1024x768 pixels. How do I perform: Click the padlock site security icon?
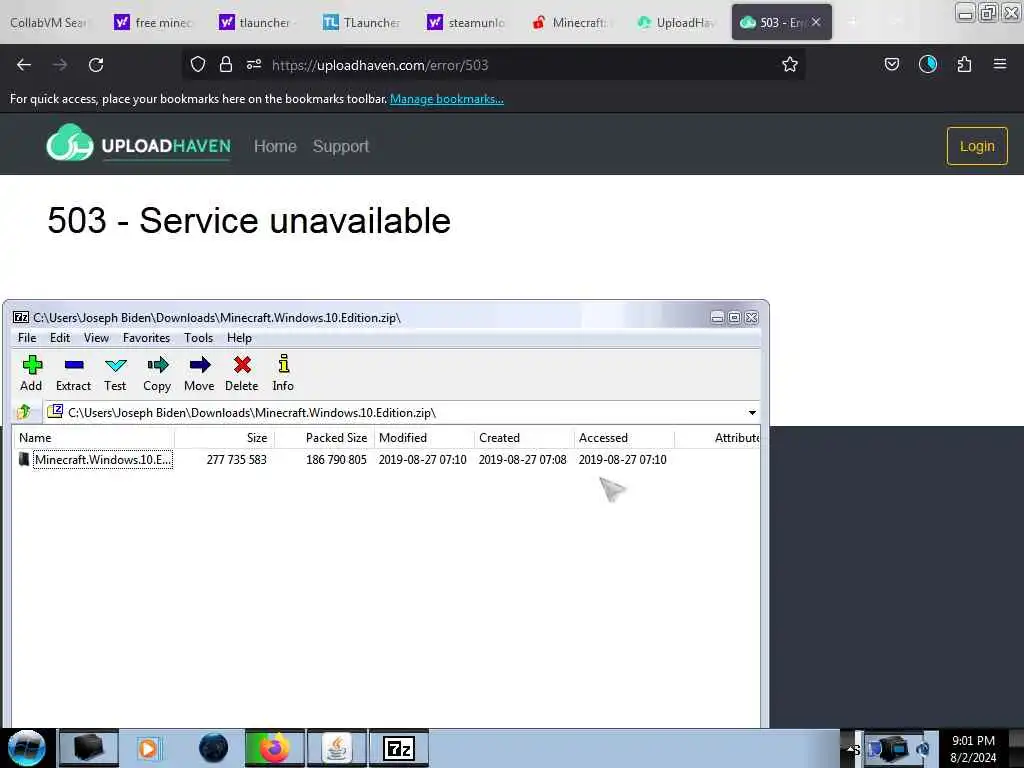226,64
